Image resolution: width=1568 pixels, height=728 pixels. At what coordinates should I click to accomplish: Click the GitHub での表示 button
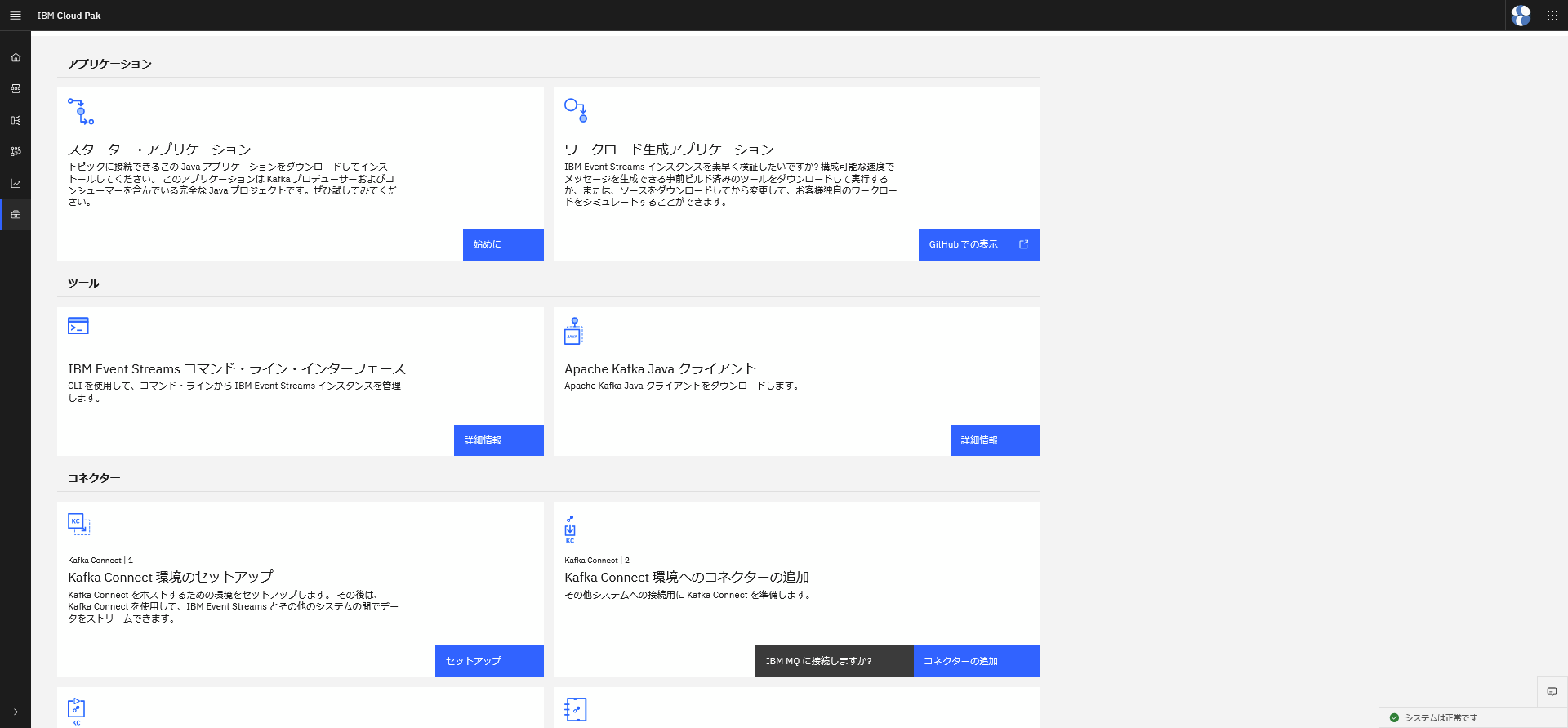click(979, 244)
